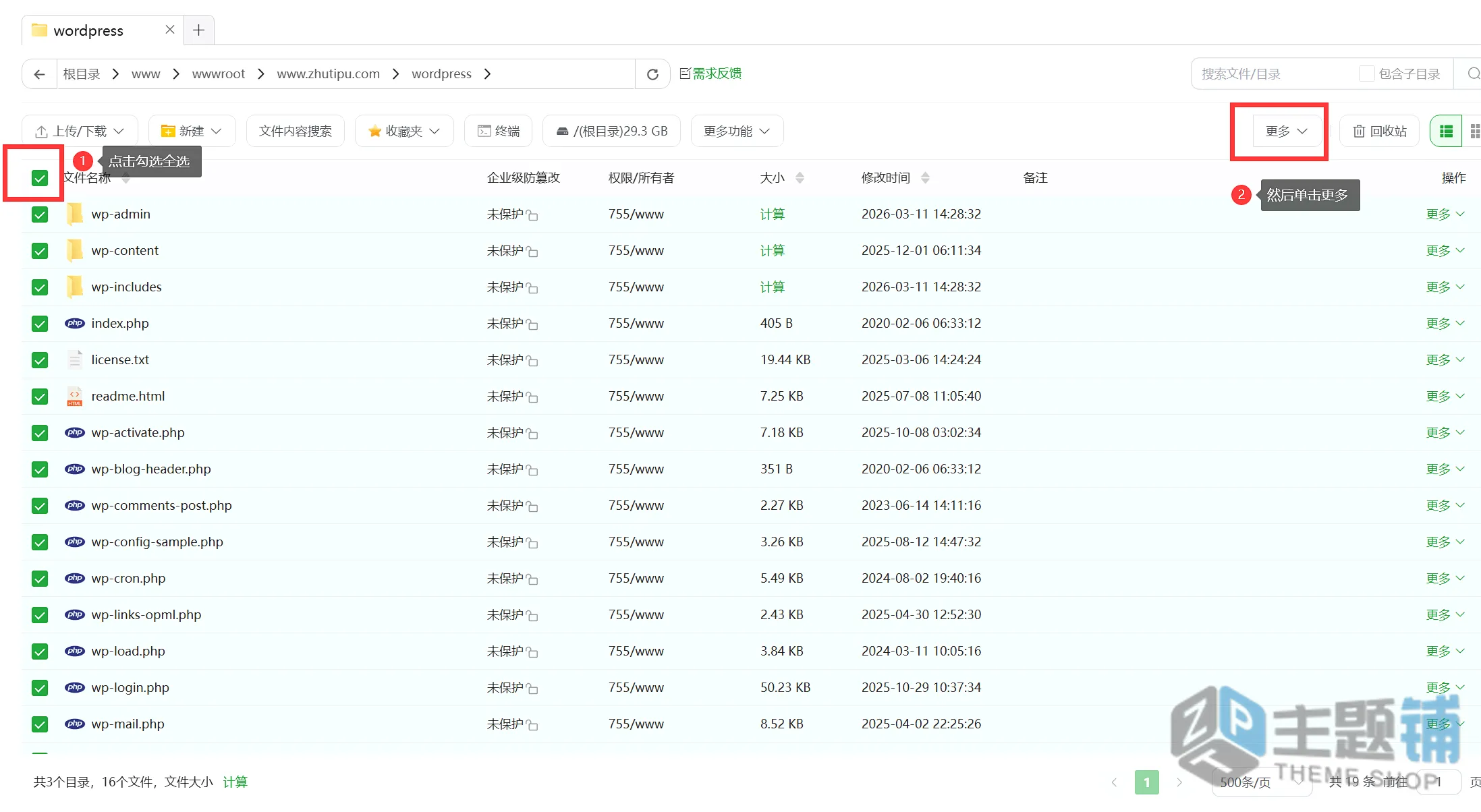Open the Recycle Bin (回收站)
Screen dimensions: 1481x812
(1379, 131)
